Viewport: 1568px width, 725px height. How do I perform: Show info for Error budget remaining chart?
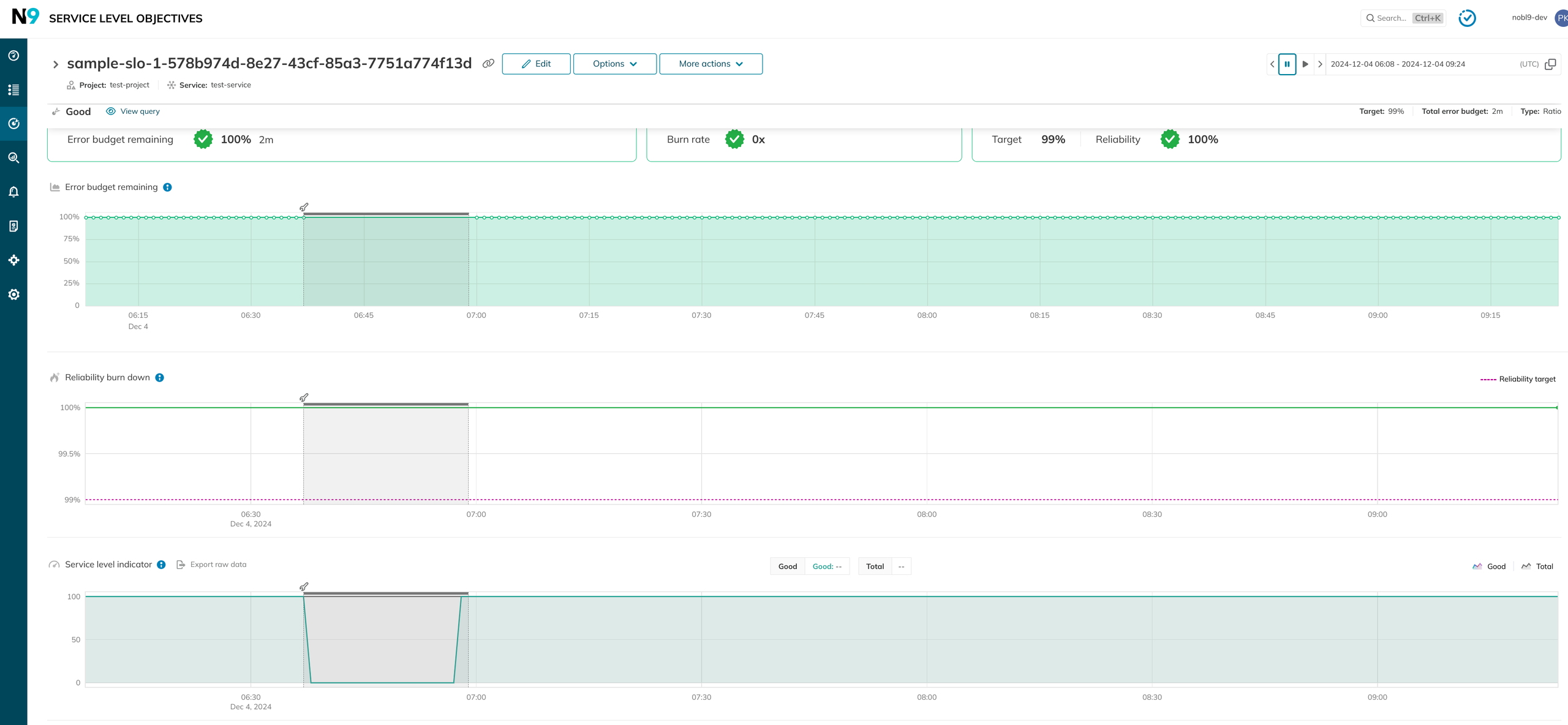point(167,187)
